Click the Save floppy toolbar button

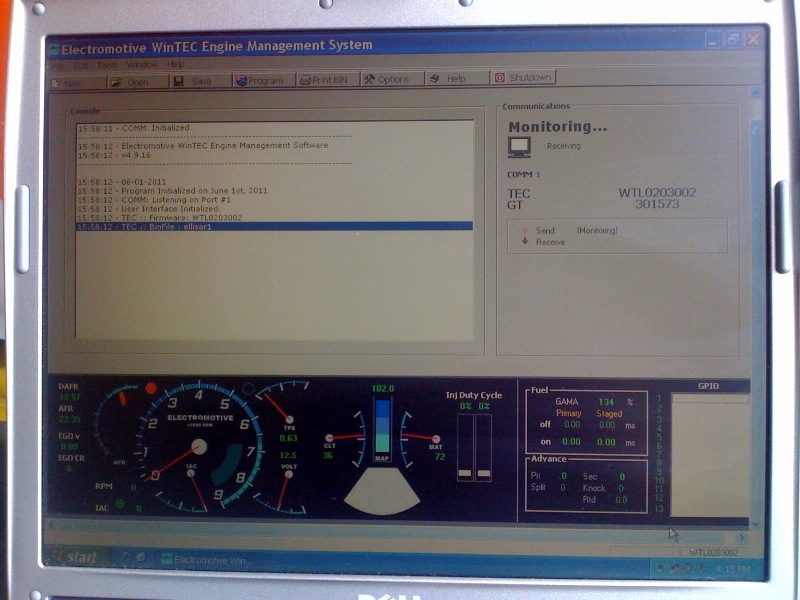(201, 81)
